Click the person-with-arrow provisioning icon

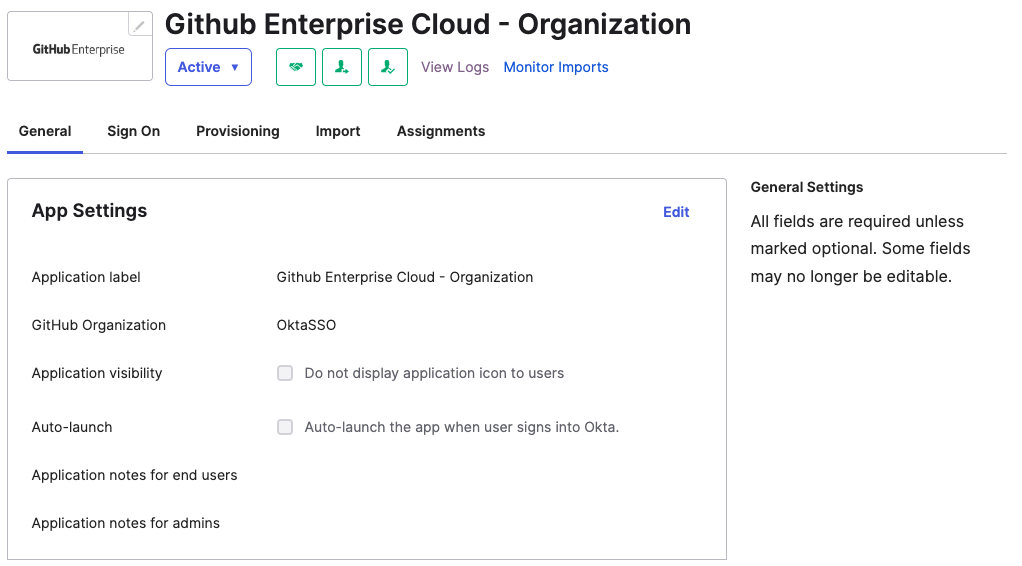pyautogui.click(x=342, y=67)
